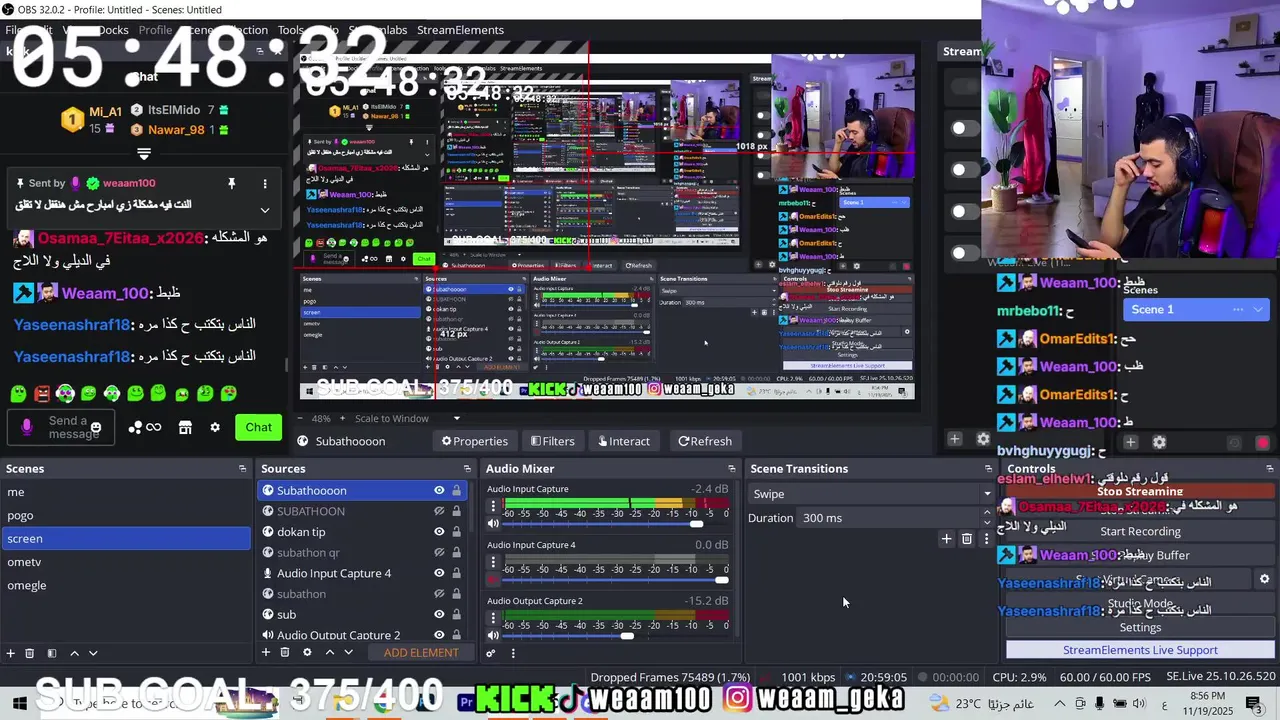Open the Tools menu

pyautogui.click(x=291, y=30)
